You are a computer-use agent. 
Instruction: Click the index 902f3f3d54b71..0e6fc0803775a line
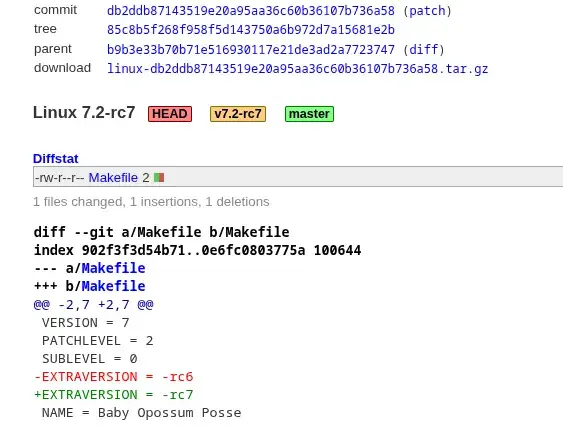(x=197, y=250)
